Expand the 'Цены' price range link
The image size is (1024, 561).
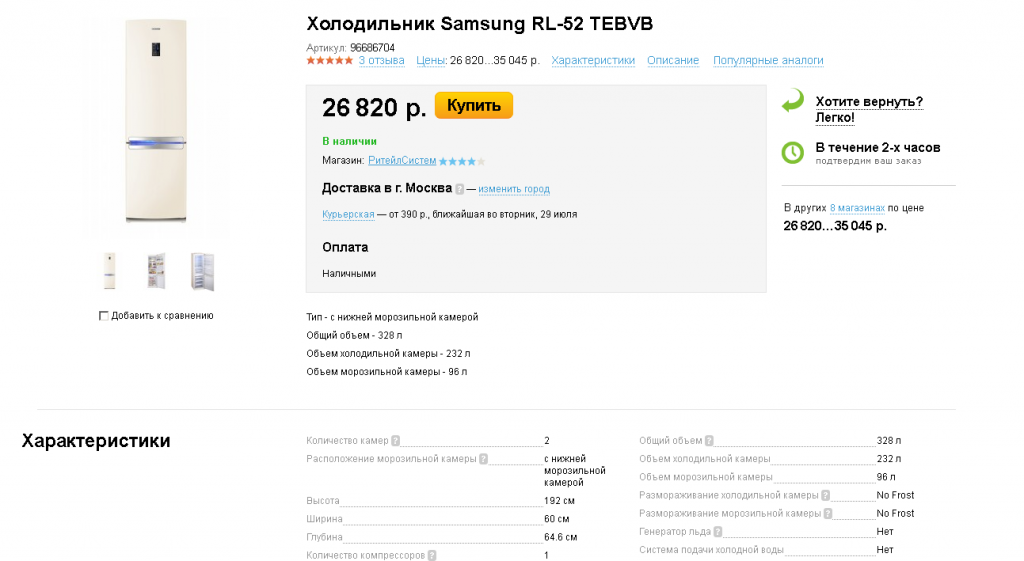(x=430, y=60)
